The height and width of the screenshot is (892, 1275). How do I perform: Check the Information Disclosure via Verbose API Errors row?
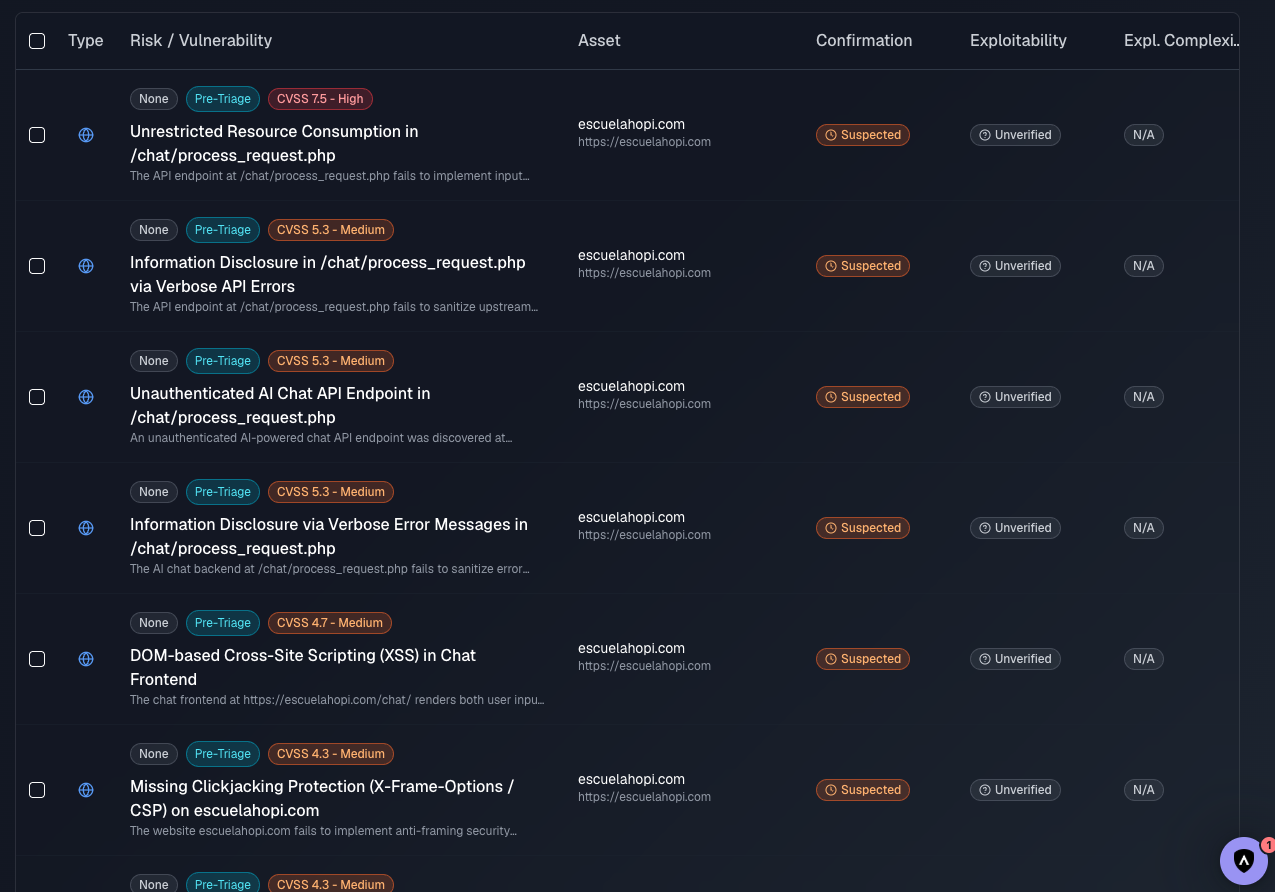click(x=37, y=266)
